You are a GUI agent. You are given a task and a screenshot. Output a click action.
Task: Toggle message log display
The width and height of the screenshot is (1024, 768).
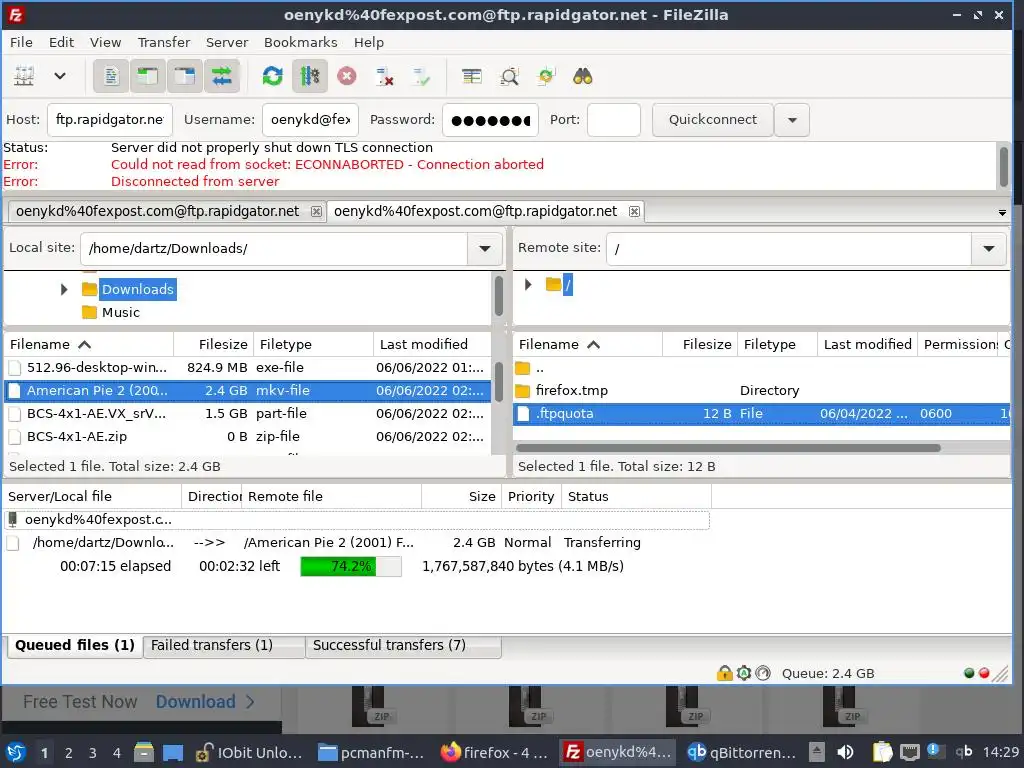(x=111, y=76)
